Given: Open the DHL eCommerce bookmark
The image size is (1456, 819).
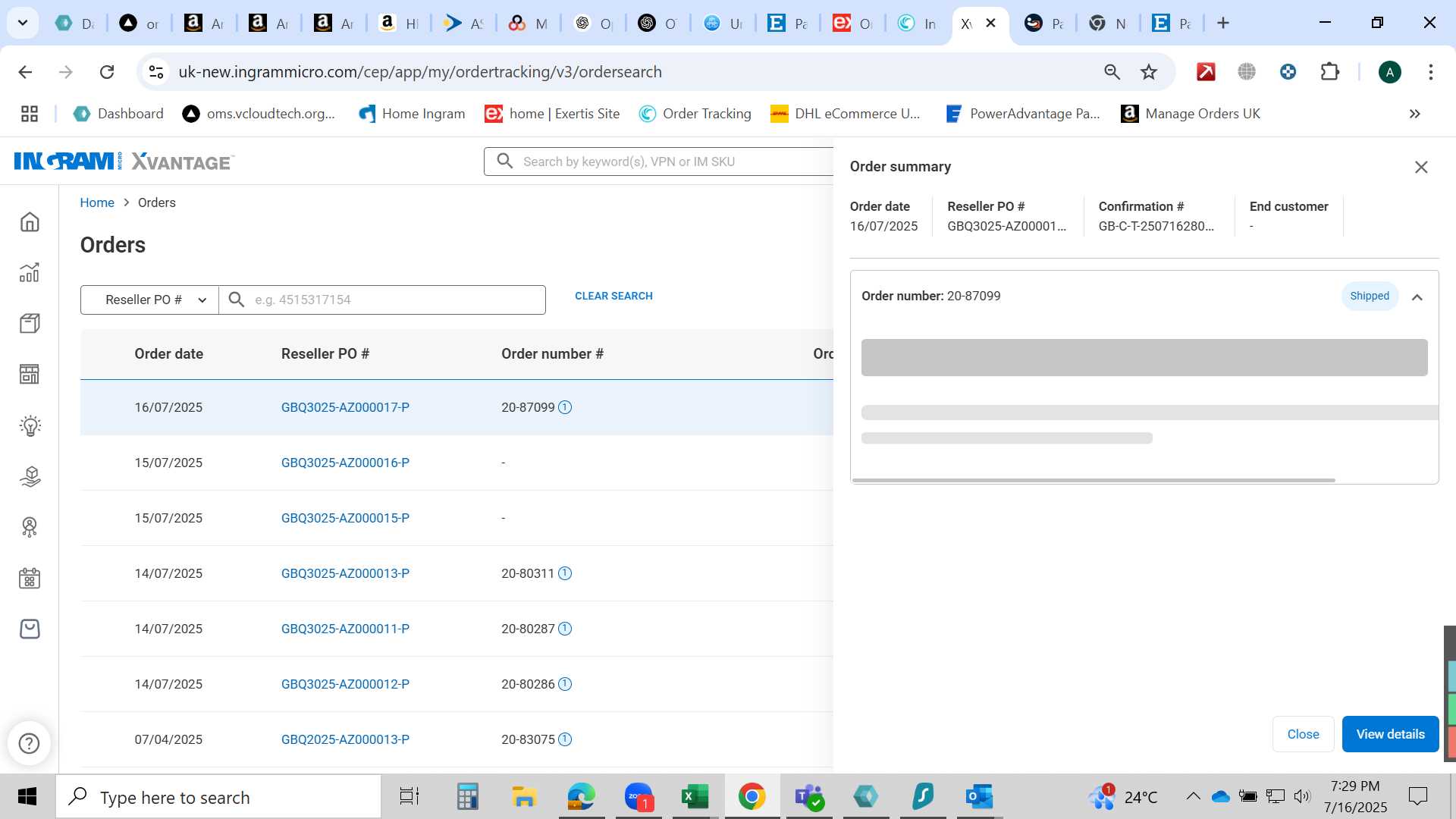Looking at the screenshot, I should coord(846,114).
